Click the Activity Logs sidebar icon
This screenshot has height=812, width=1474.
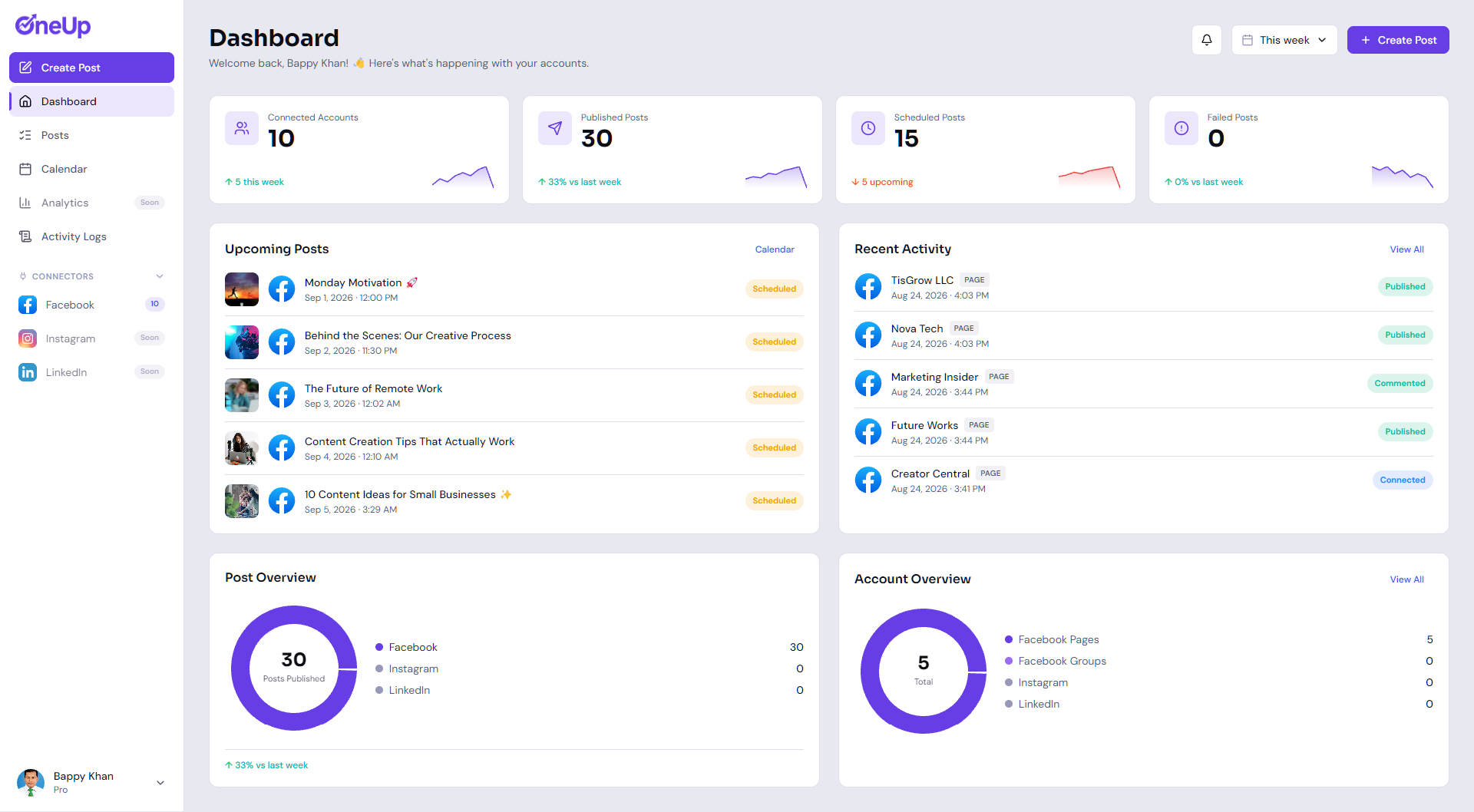pyautogui.click(x=25, y=236)
